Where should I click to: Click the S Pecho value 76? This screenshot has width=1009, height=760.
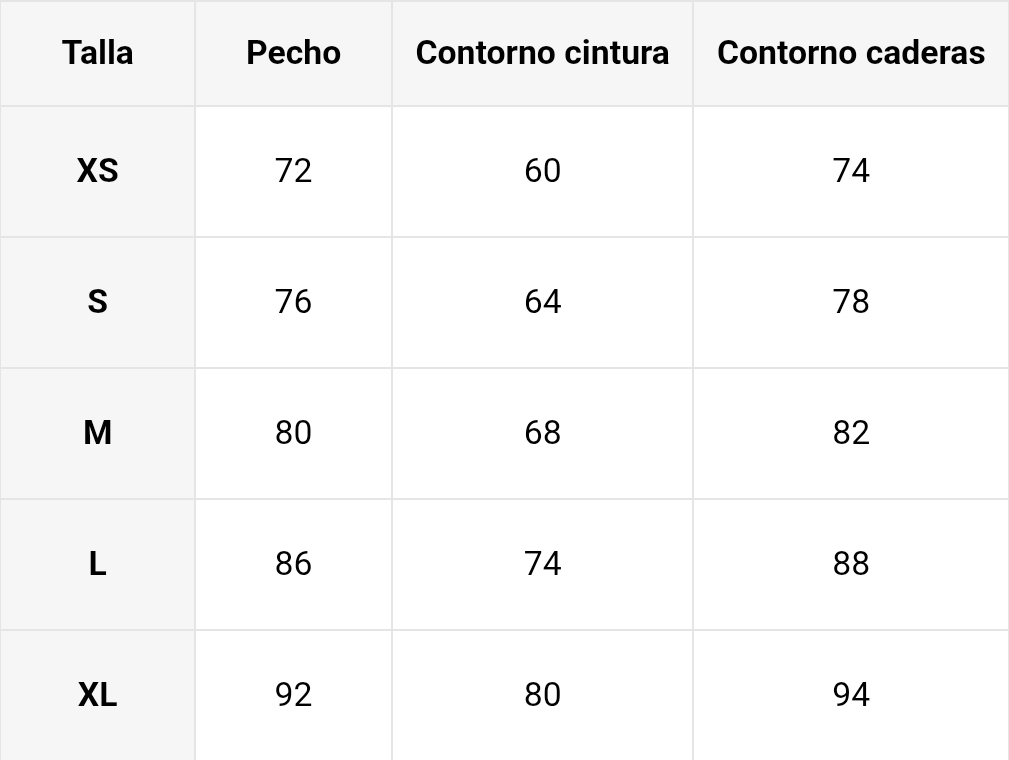(x=293, y=302)
